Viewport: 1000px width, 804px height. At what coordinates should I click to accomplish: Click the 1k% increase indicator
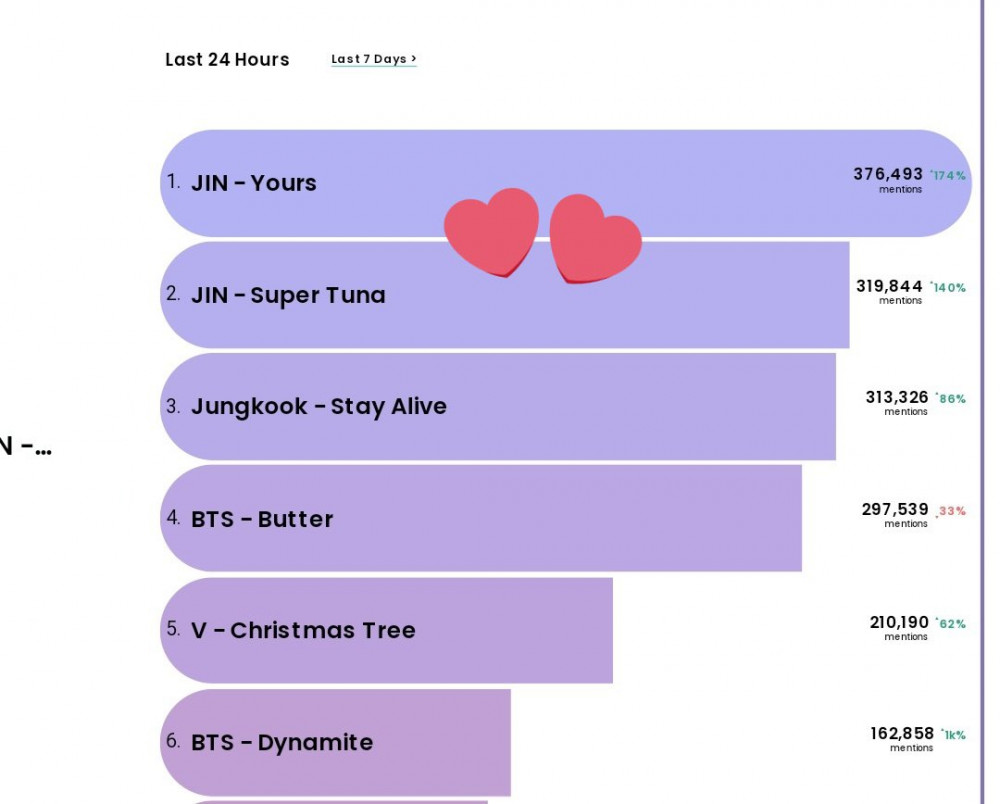point(953,735)
